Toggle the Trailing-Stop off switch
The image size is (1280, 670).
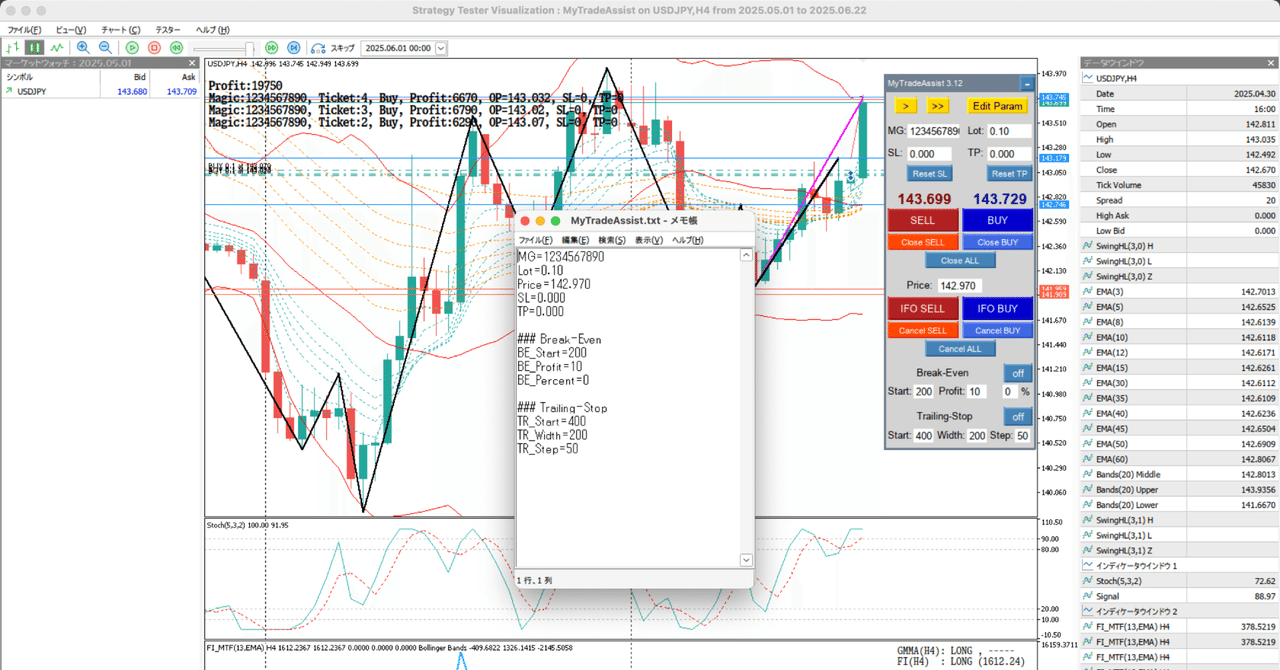coord(1017,417)
